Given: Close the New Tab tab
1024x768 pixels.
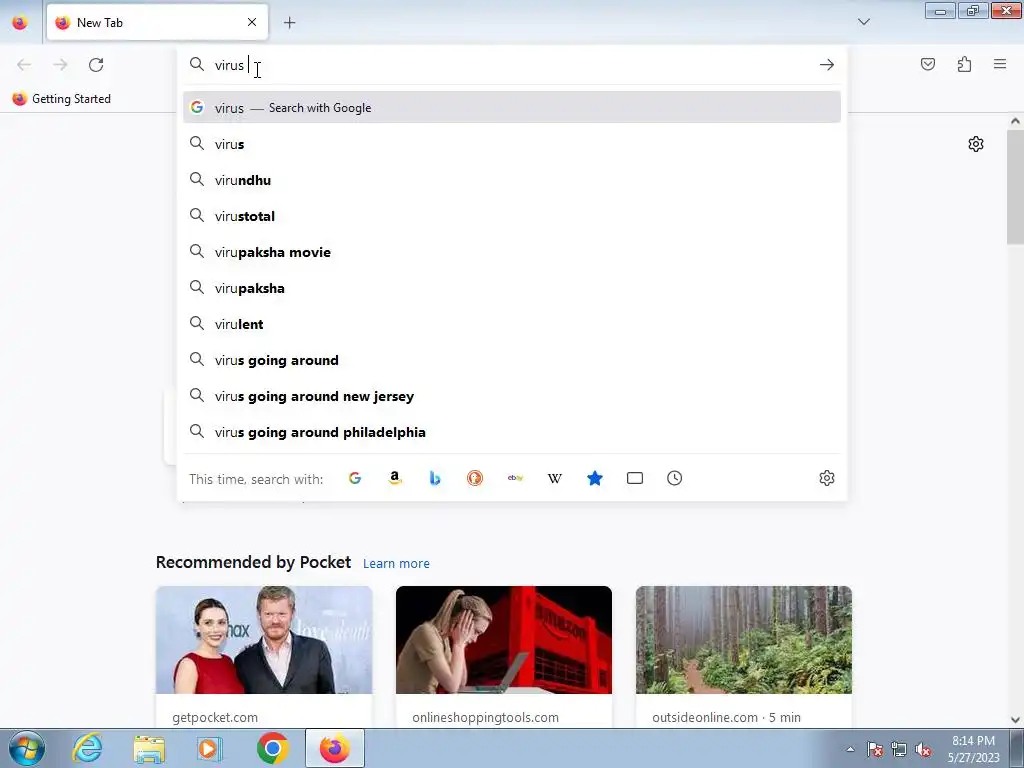Looking at the screenshot, I should click(252, 22).
